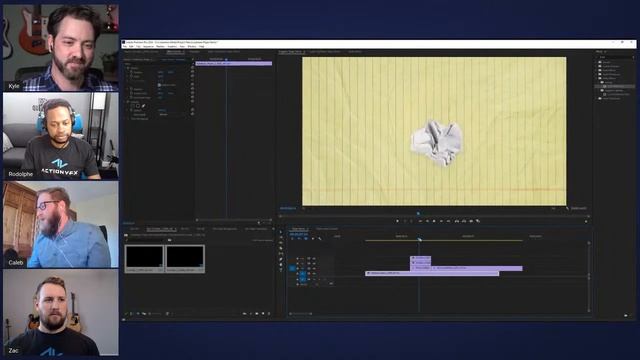Viewport: 640px width, 360px height.
Task: Open the Program monitor zoom level dropdown
Action: [x=305, y=208]
